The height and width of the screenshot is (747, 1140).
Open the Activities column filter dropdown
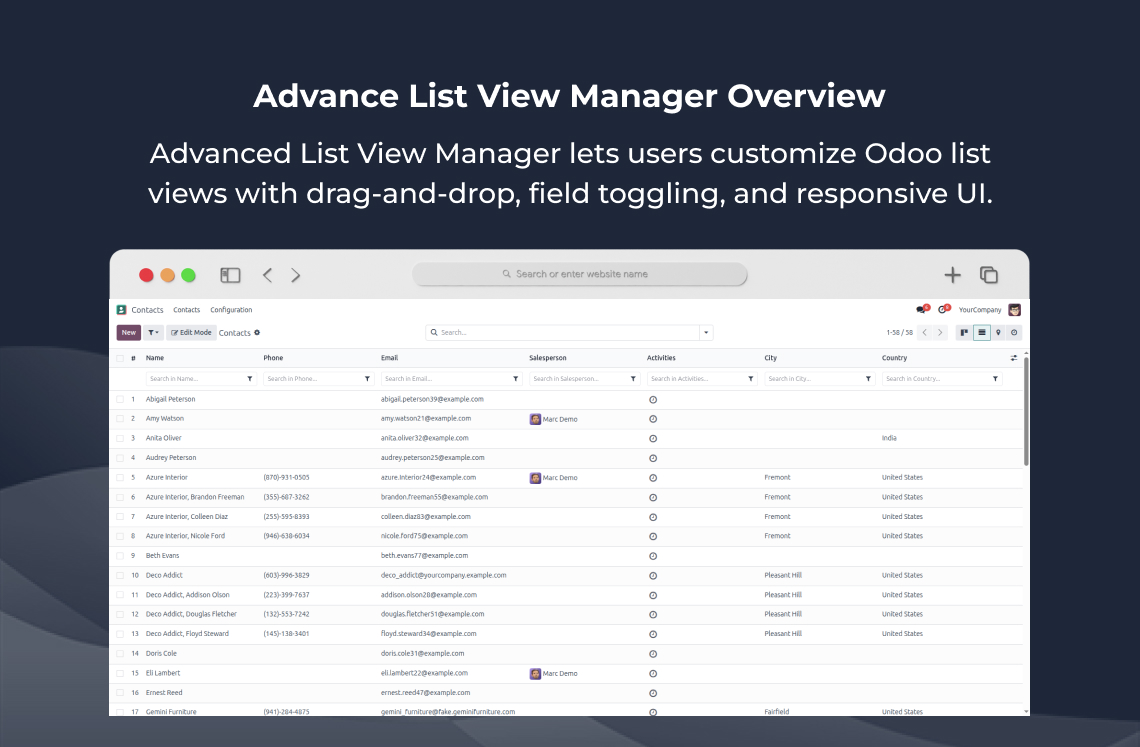(x=751, y=379)
